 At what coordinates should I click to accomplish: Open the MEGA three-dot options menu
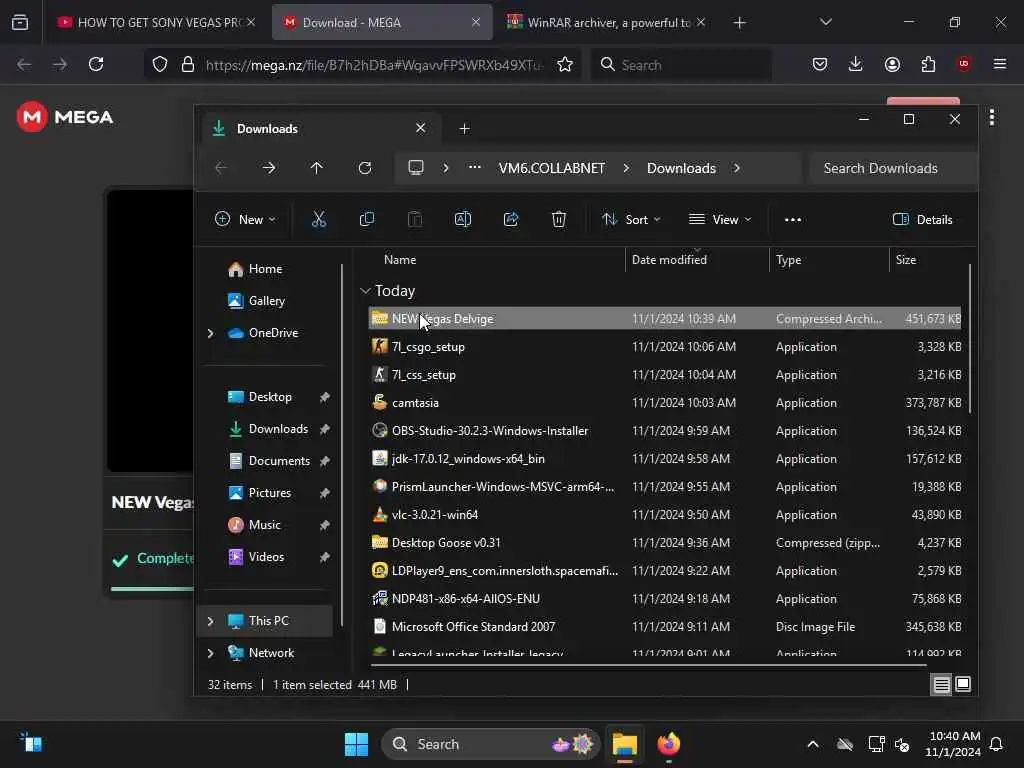coord(992,118)
